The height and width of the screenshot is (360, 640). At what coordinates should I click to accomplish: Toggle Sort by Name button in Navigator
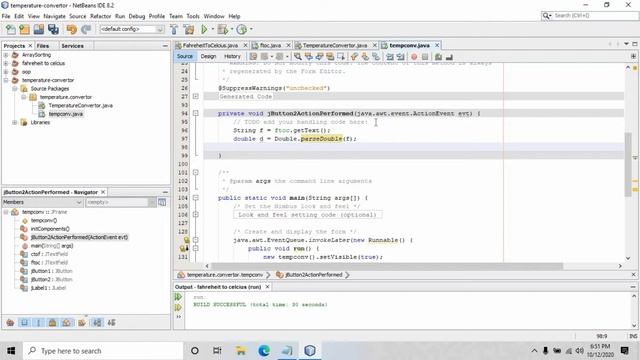click(x=97, y=323)
